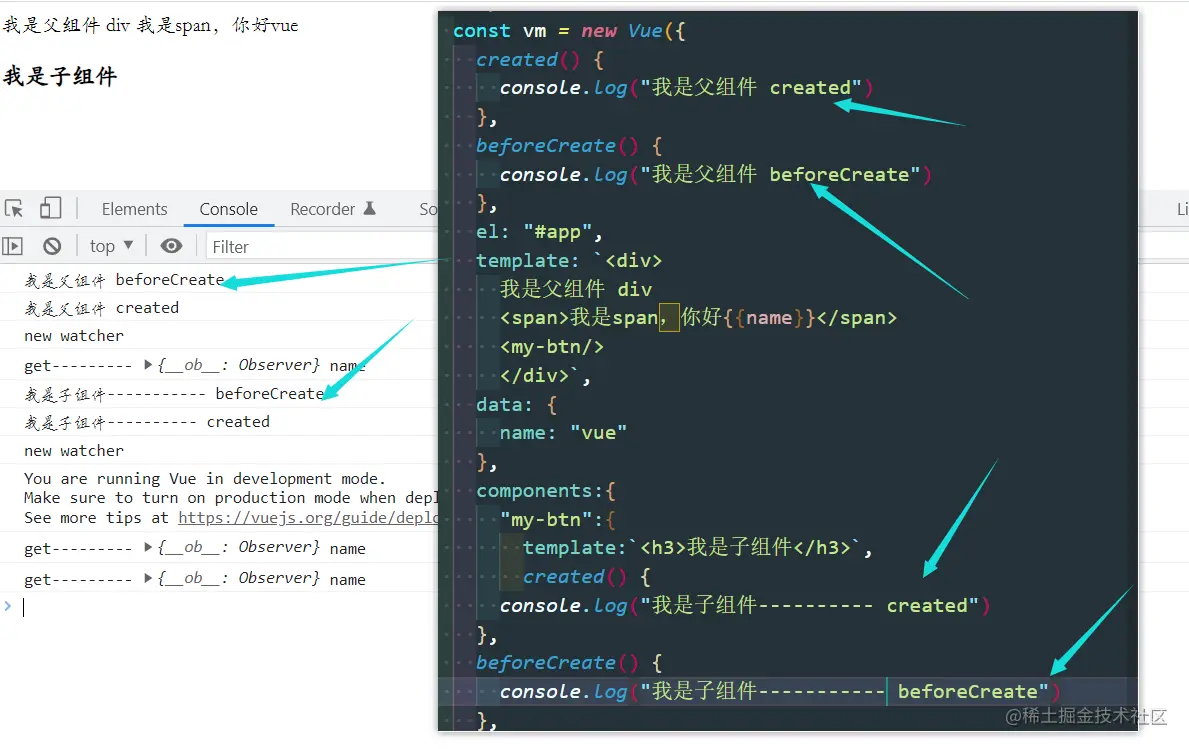The width and height of the screenshot is (1189, 749).
Task: Click code '"my-btn":{' line
Action: 557,520
